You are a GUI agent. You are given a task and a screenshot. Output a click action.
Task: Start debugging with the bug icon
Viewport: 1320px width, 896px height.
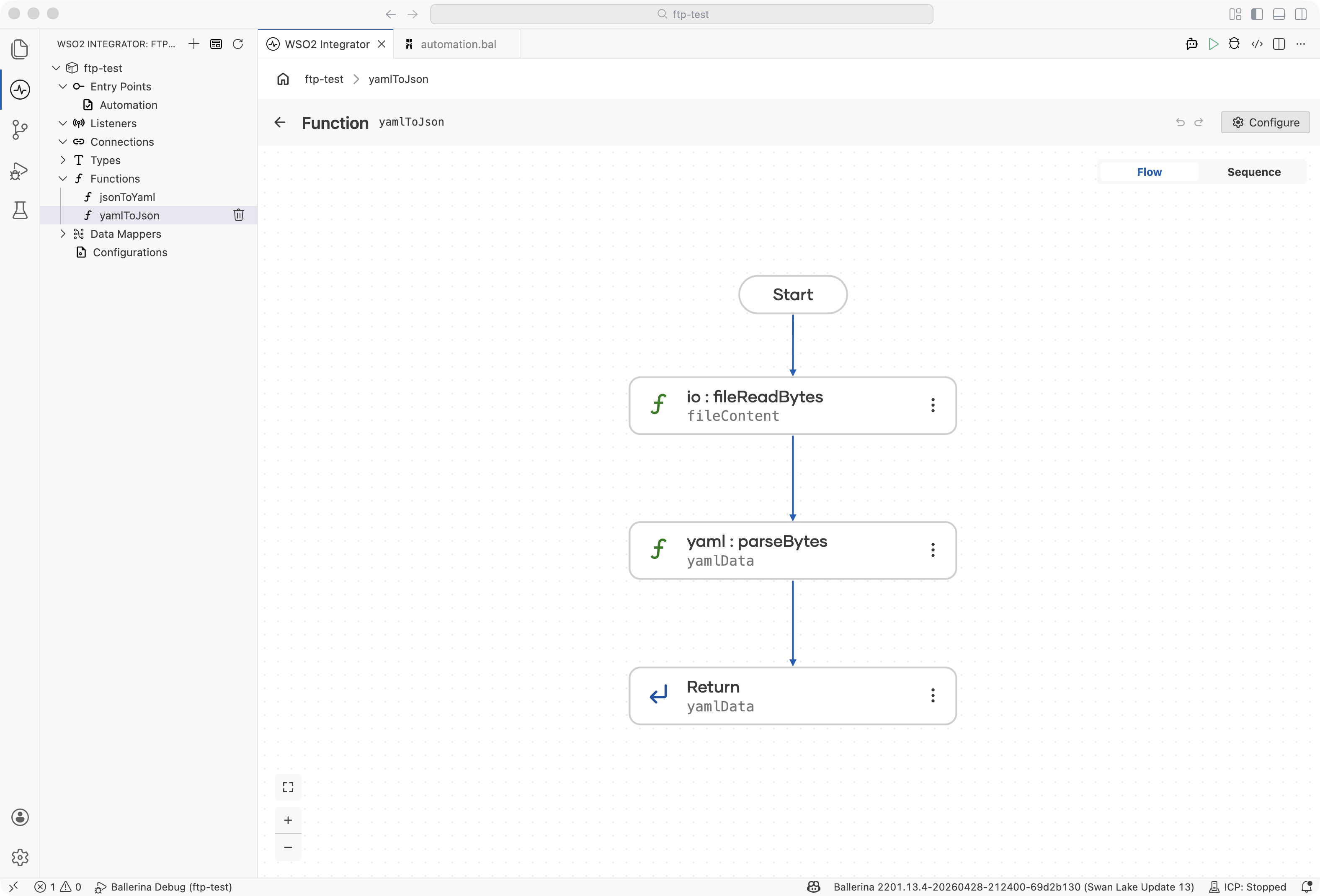1234,44
